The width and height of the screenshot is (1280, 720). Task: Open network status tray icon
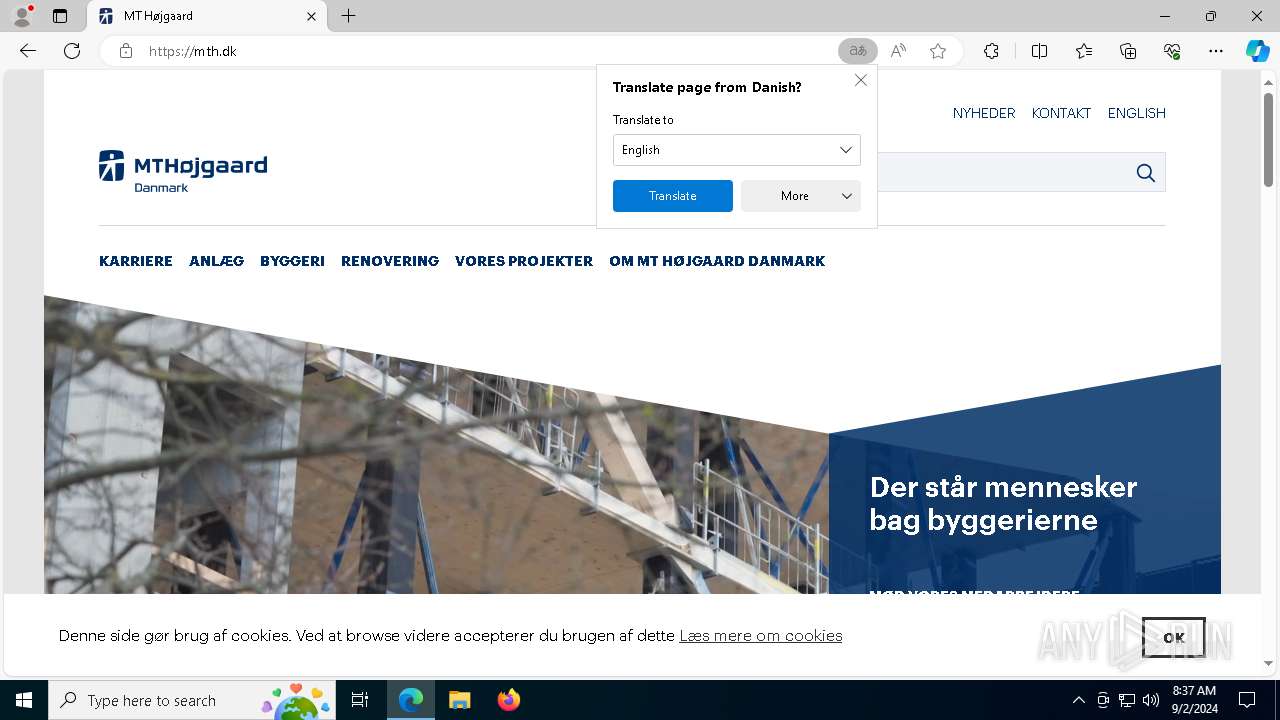[1127, 700]
